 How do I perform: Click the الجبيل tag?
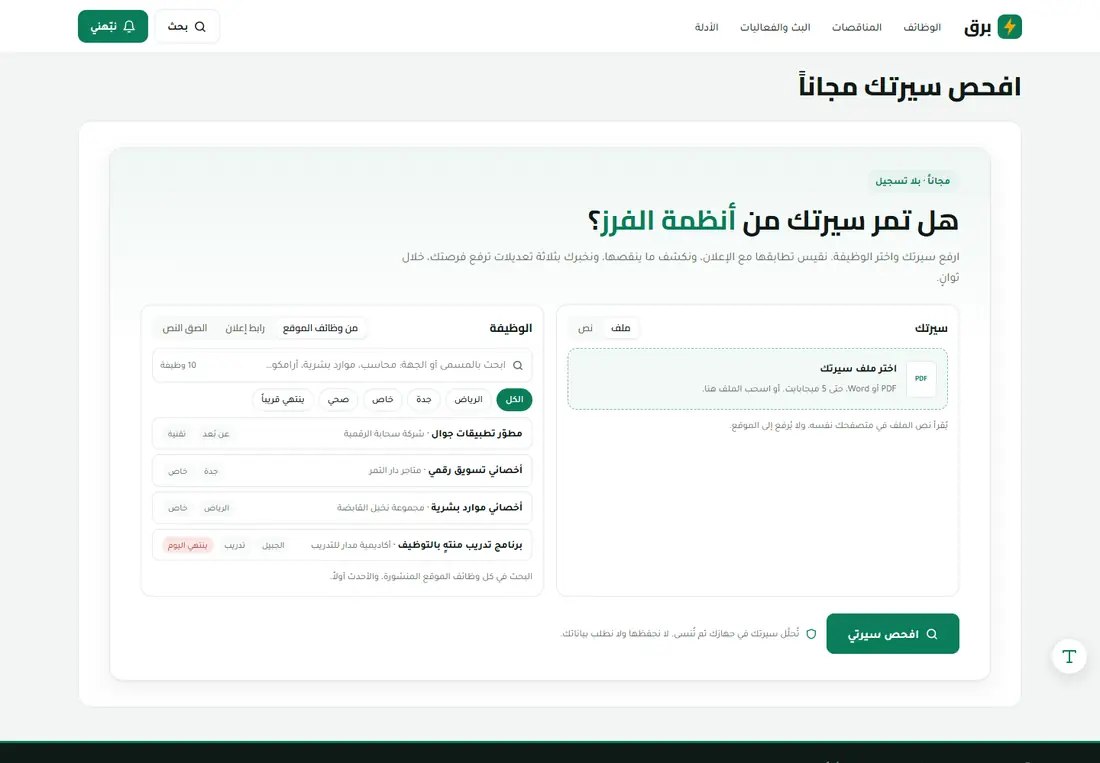(273, 545)
